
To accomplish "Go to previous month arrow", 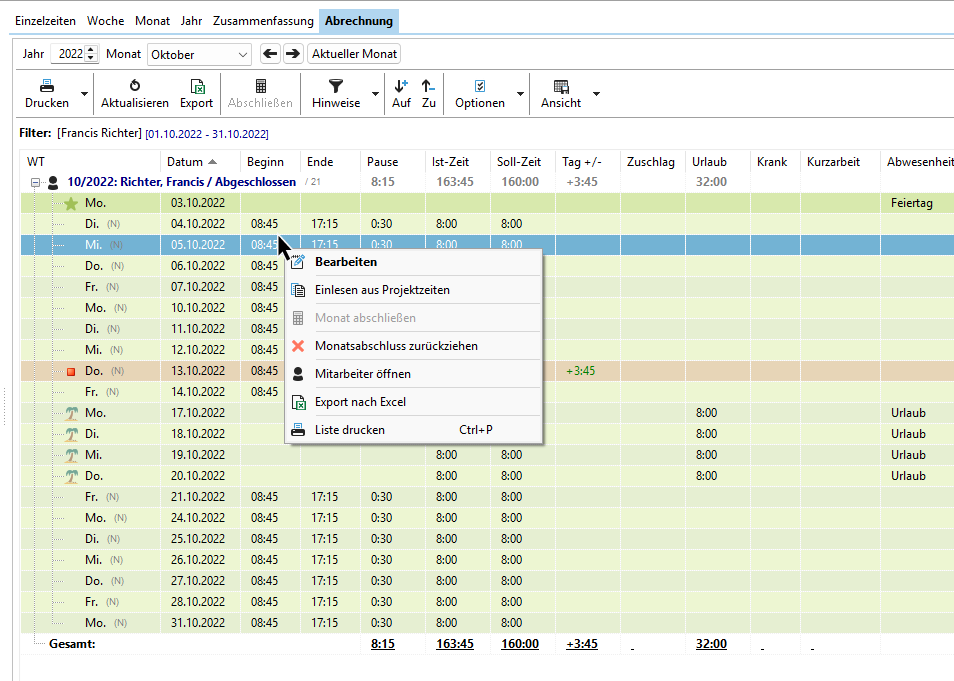I will click(x=269, y=54).
